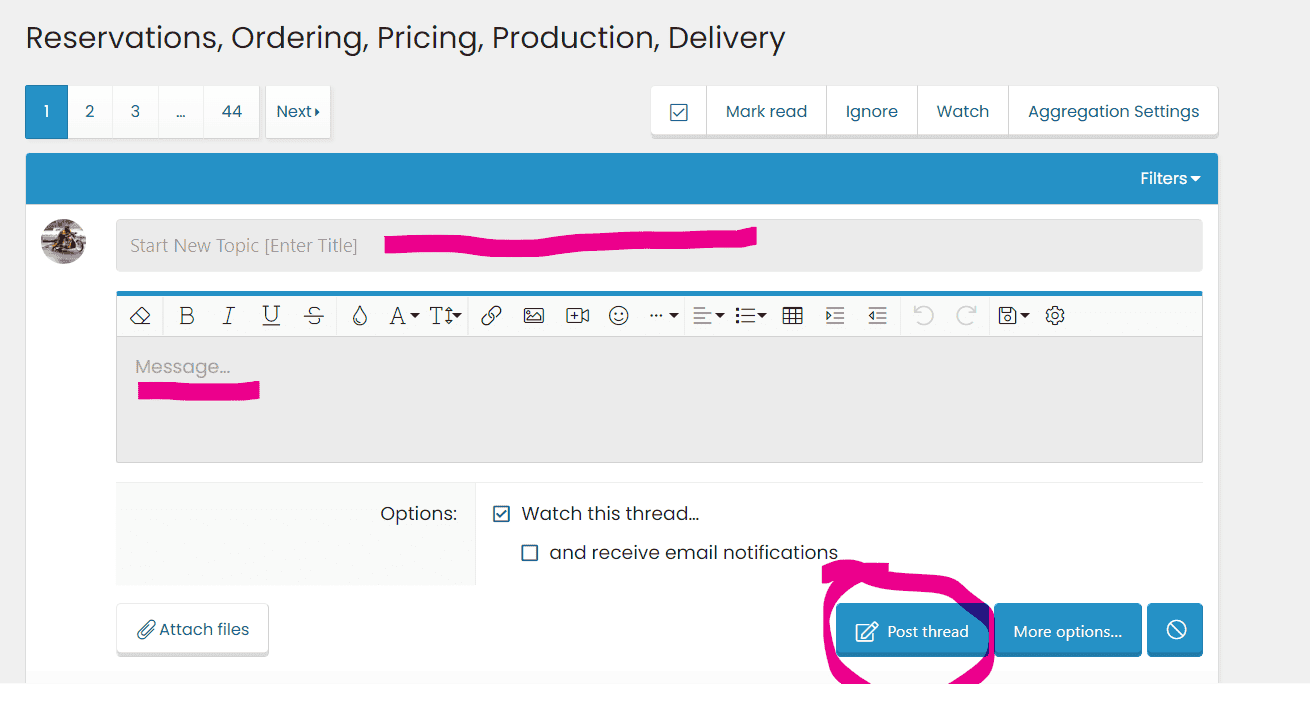Open the text color droplet picker
The image size is (1310, 715).
360,316
